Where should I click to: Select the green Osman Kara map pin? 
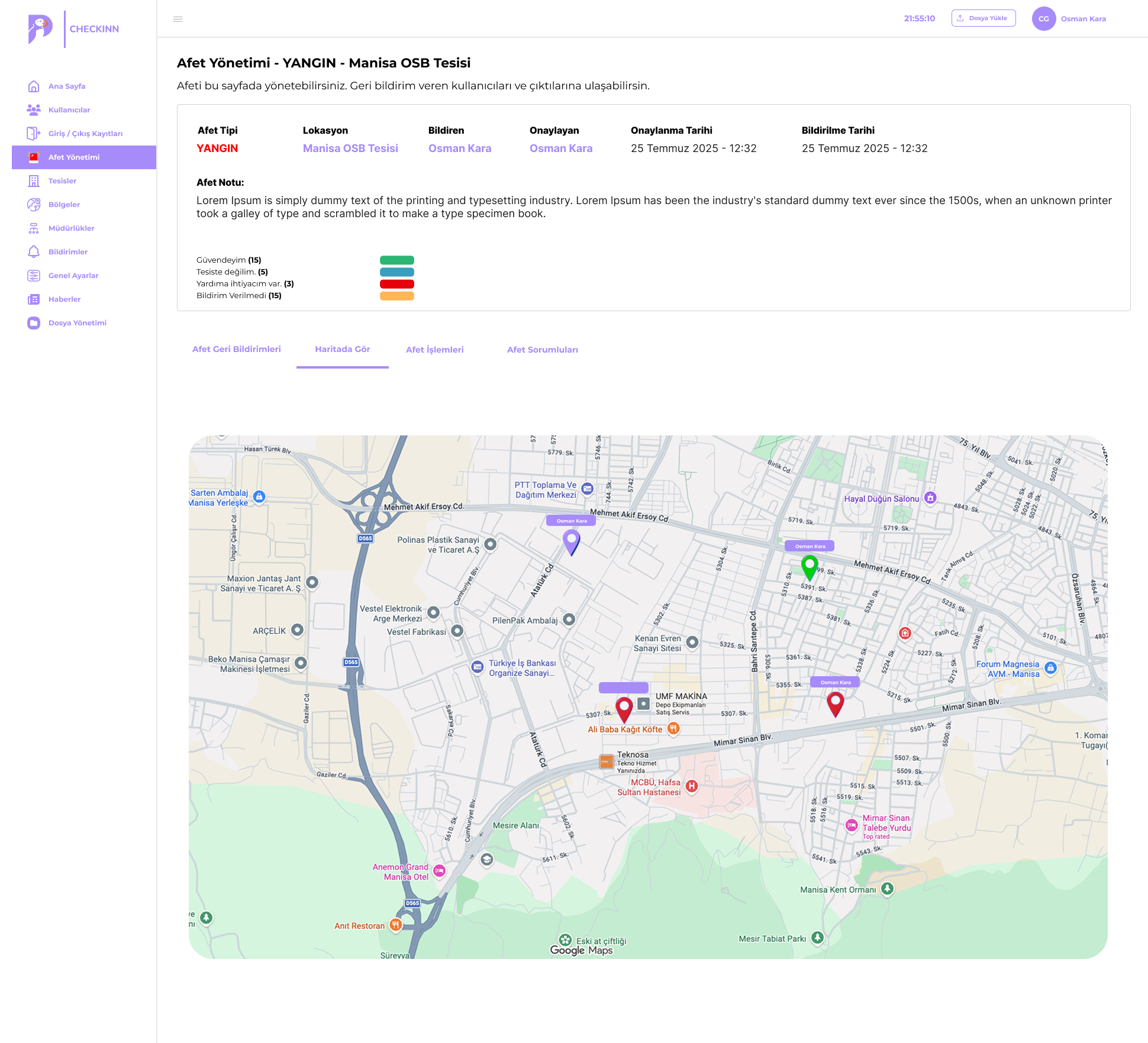coord(810,568)
